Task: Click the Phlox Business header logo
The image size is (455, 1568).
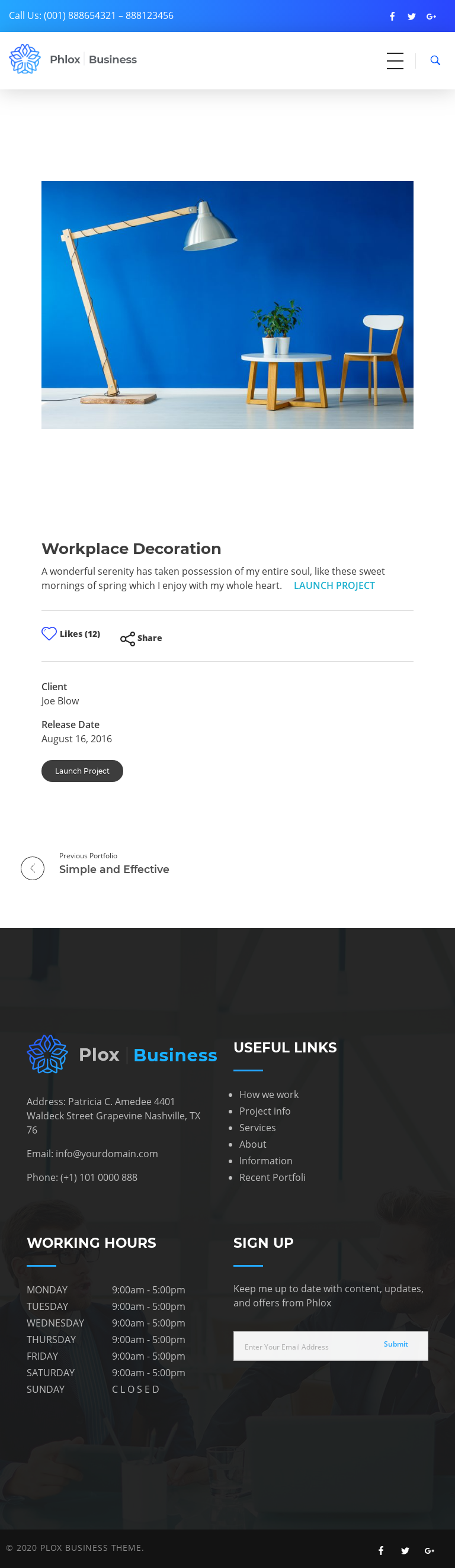Action: point(73,59)
